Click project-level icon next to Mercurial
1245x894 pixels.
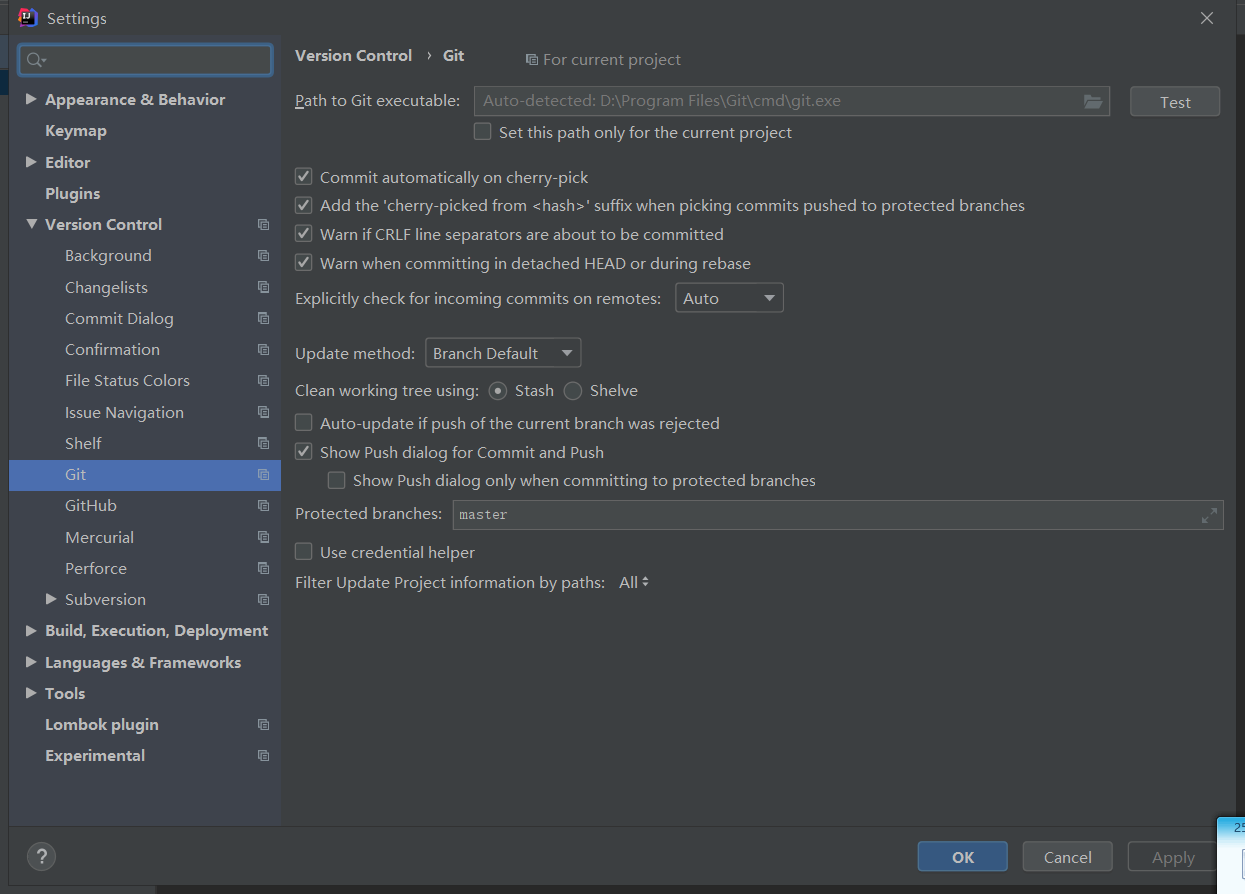click(x=263, y=537)
